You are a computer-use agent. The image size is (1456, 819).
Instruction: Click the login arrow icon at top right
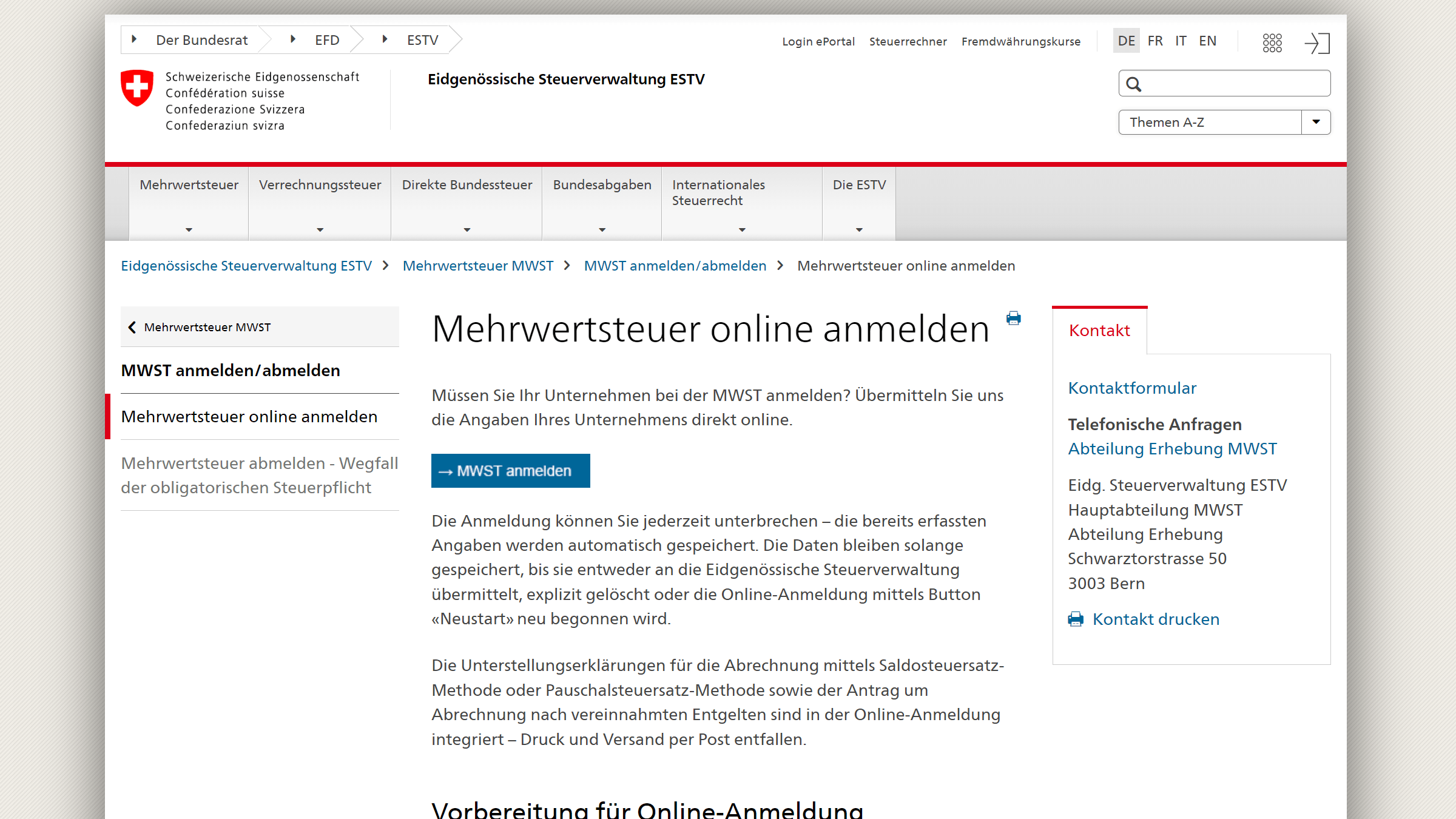[x=1317, y=42]
